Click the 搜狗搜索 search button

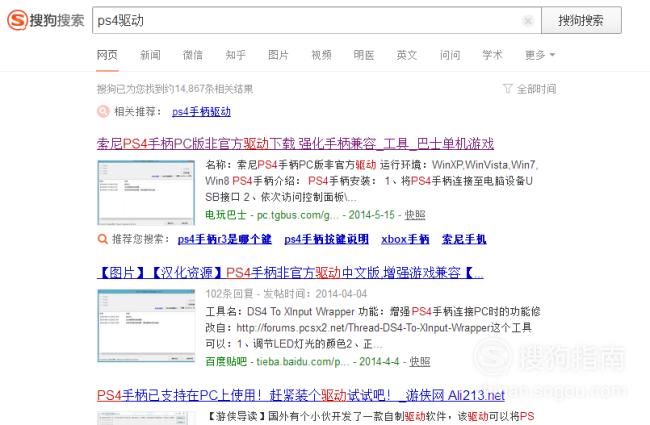(x=581, y=20)
